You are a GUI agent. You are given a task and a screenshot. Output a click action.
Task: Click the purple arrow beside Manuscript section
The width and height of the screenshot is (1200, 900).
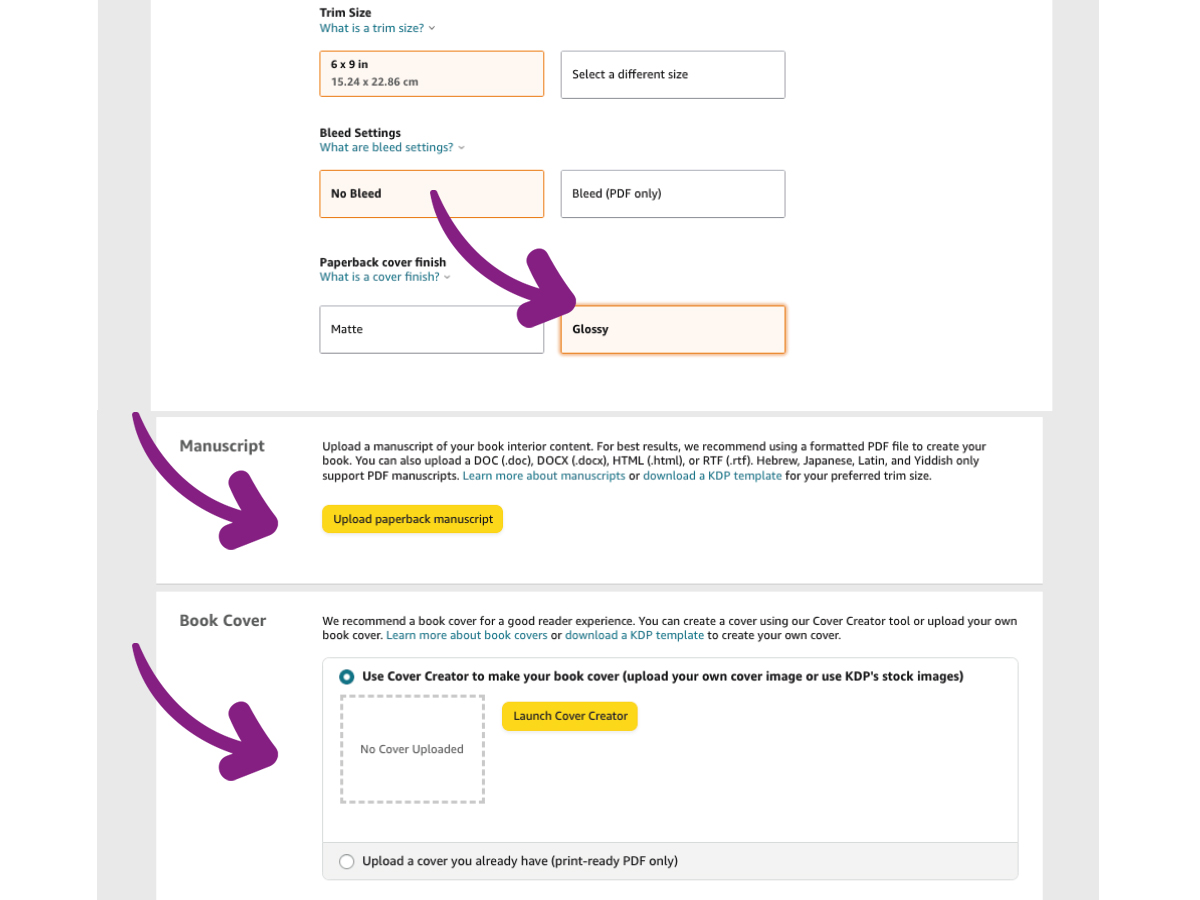200,490
